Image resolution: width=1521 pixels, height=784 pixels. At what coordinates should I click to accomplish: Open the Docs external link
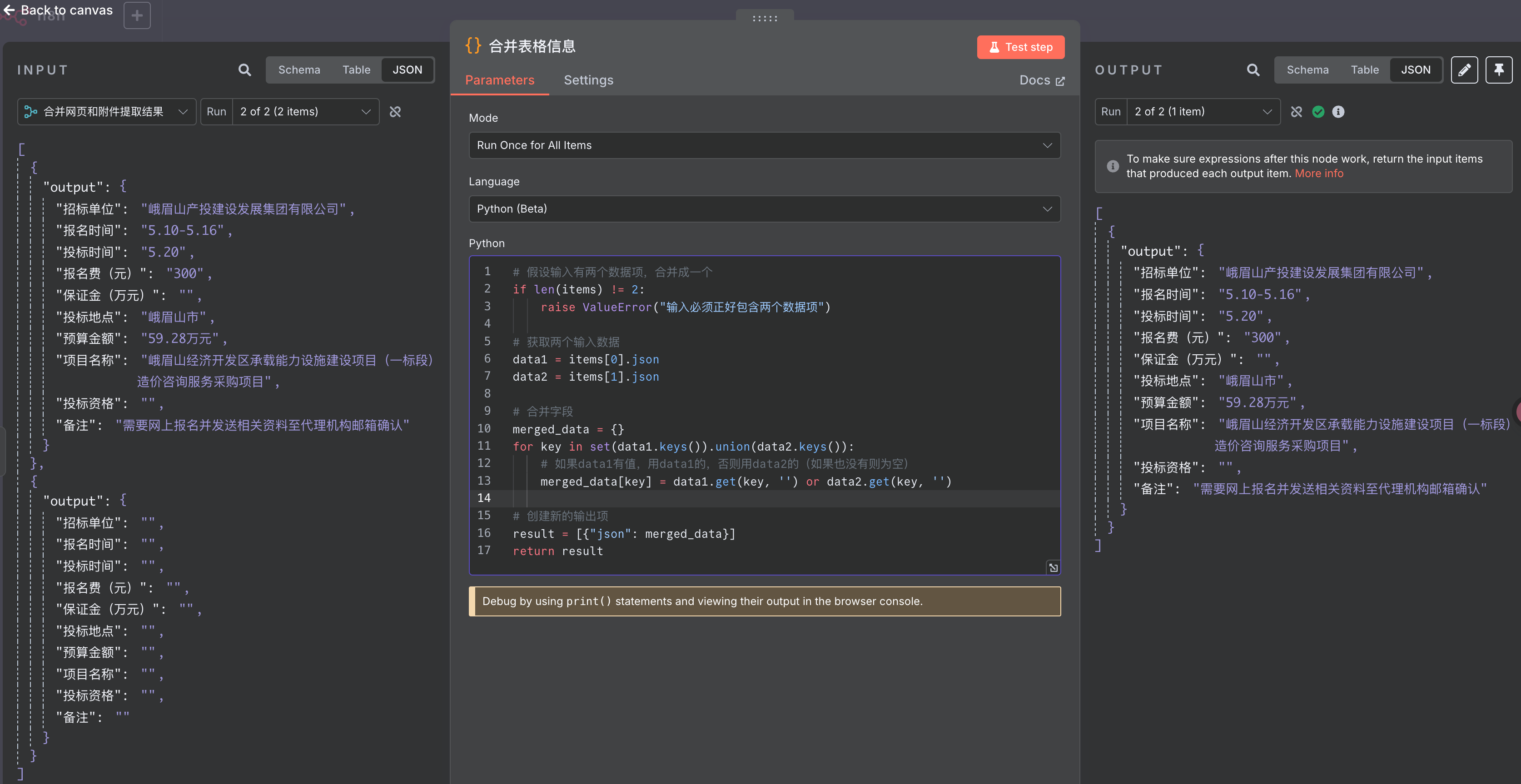coord(1042,80)
